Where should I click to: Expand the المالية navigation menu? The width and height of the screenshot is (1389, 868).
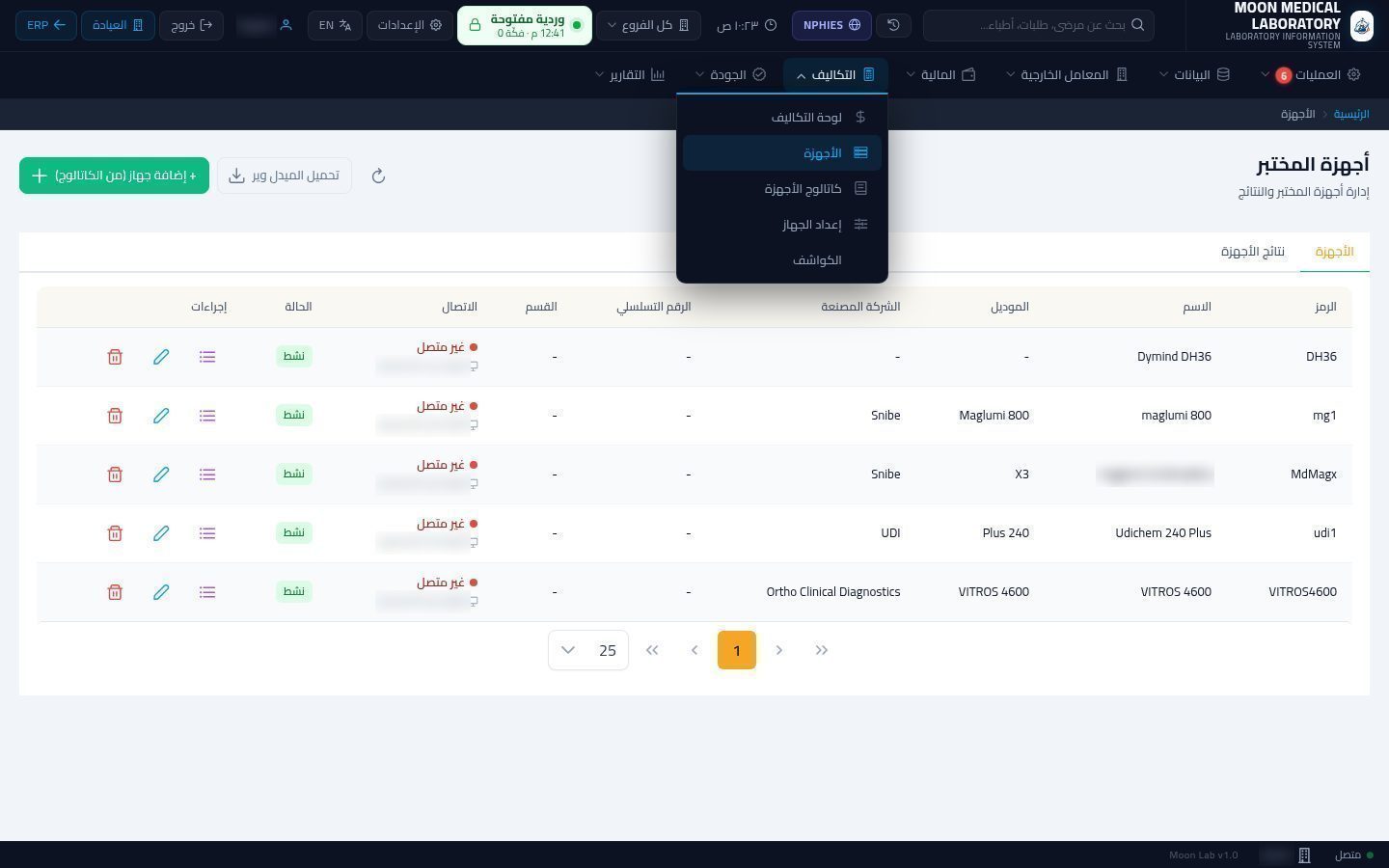pyautogui.click(x=940, y=74)
